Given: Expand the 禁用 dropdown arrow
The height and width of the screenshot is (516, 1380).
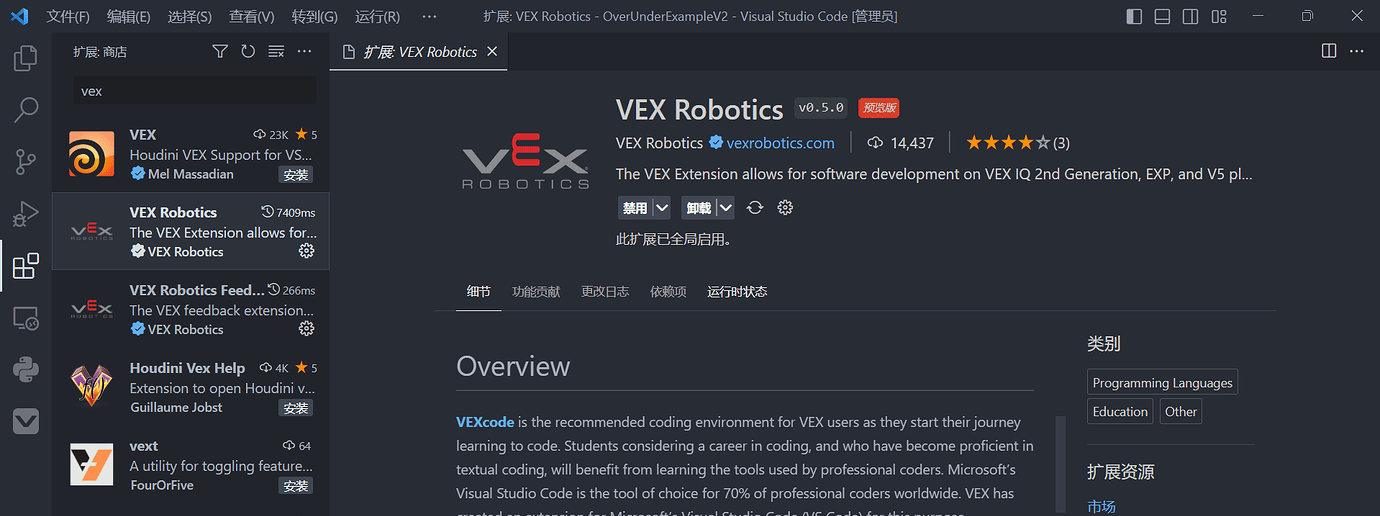Looking at the screenshot, I should [x=661, y=208].
